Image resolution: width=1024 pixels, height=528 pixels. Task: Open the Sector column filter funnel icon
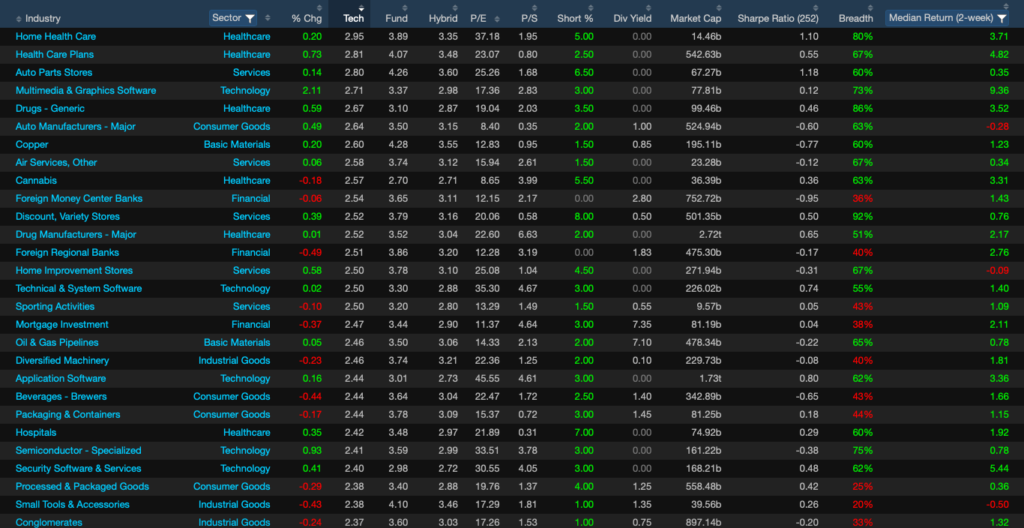click(249, 18)
